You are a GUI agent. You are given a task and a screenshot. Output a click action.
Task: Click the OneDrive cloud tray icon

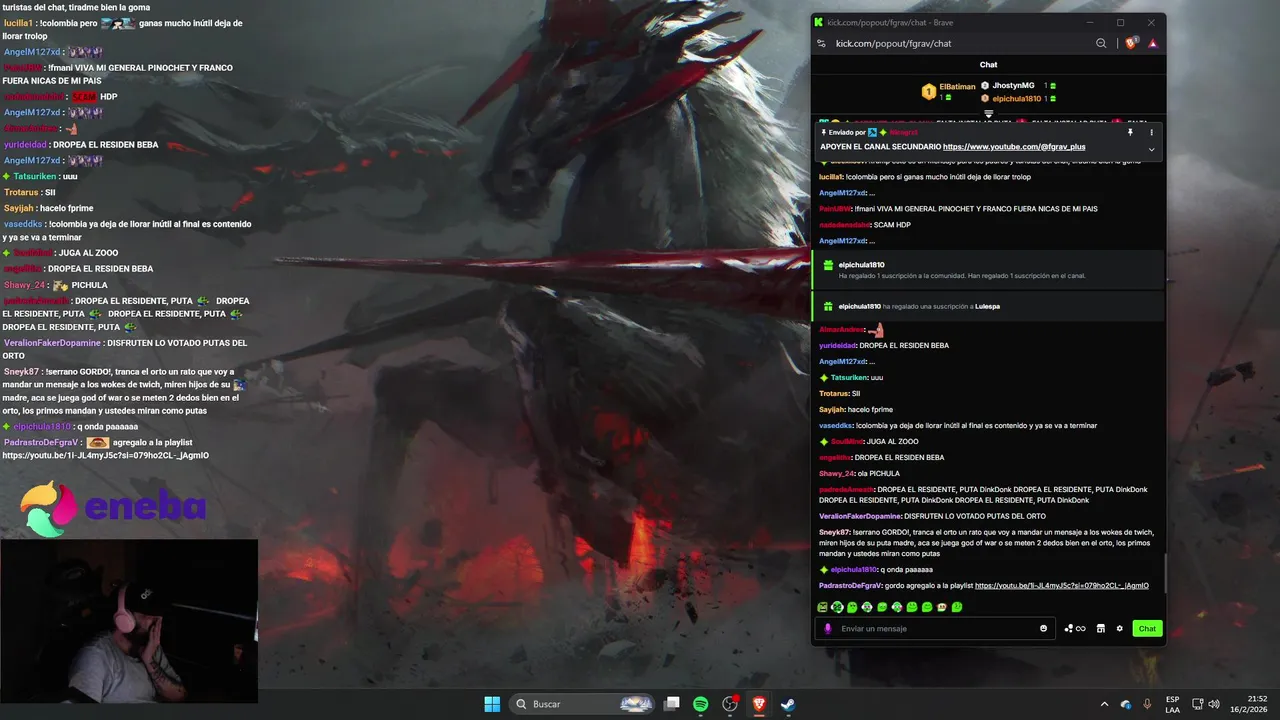coord(1126,704)
